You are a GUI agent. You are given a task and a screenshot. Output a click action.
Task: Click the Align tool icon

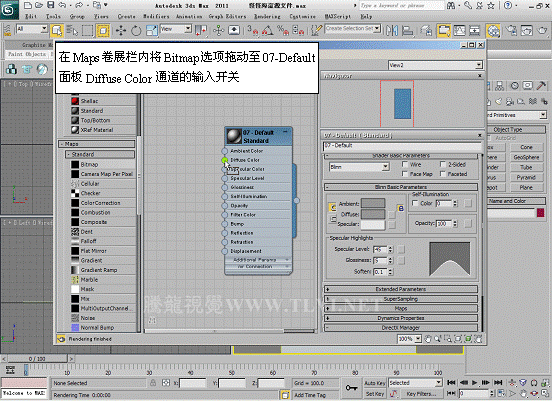point(408,31)
